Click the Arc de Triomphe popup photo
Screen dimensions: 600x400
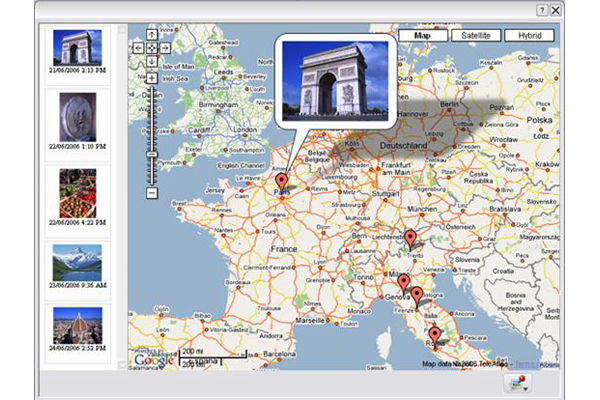pyautogui.click(x=335, y=81)
